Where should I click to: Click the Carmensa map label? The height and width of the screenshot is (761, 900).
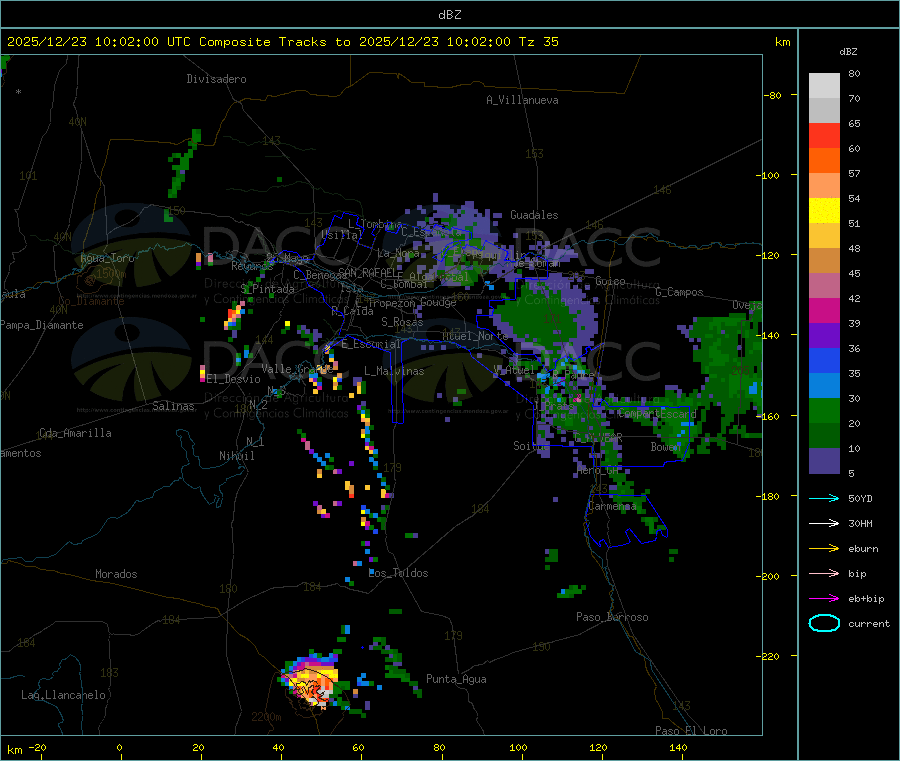[x=612, y=506]
